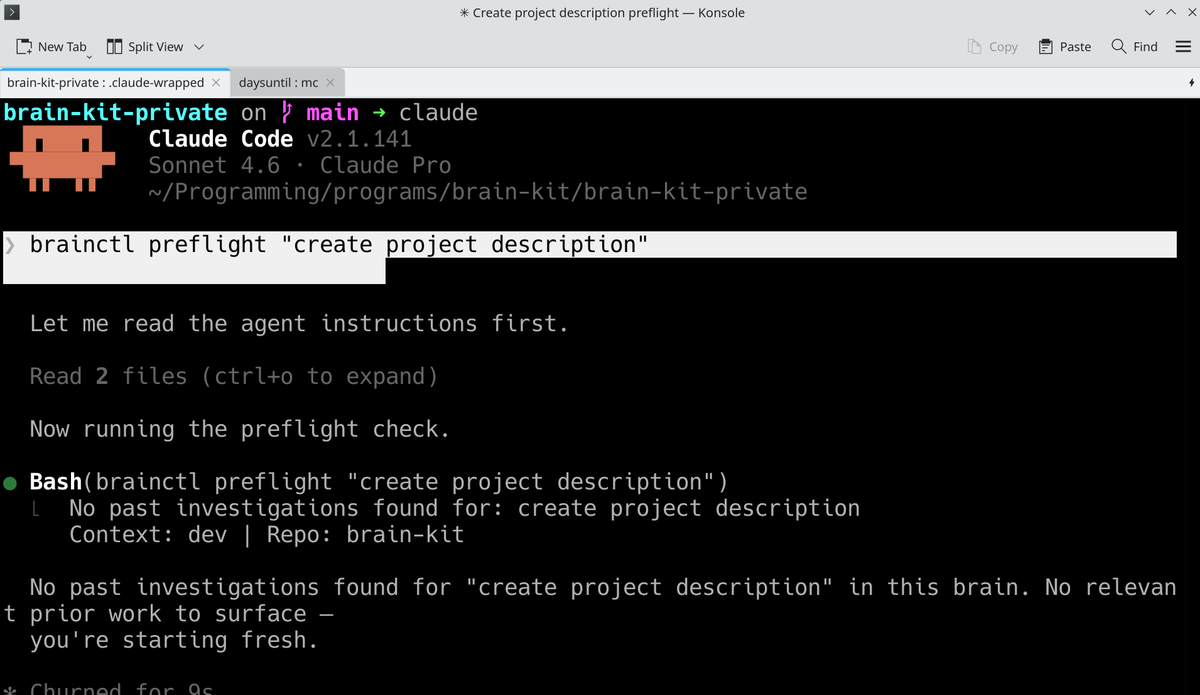
Task: Click the project path ~/Programming/programs/brain-kit text
Action: [478, 192]
